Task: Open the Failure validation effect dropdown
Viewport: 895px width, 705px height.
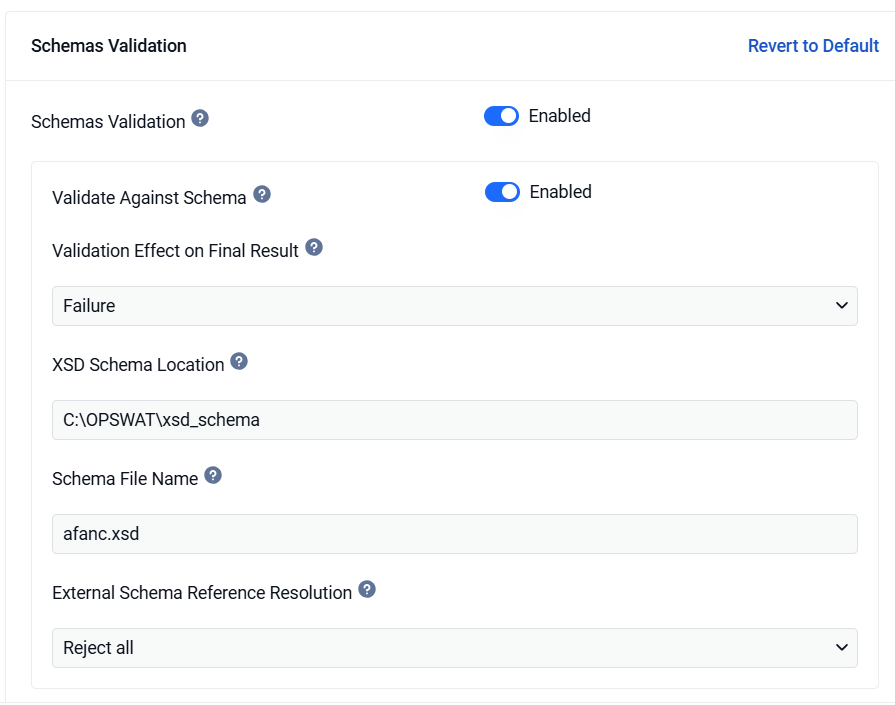Action: point(455,306)
